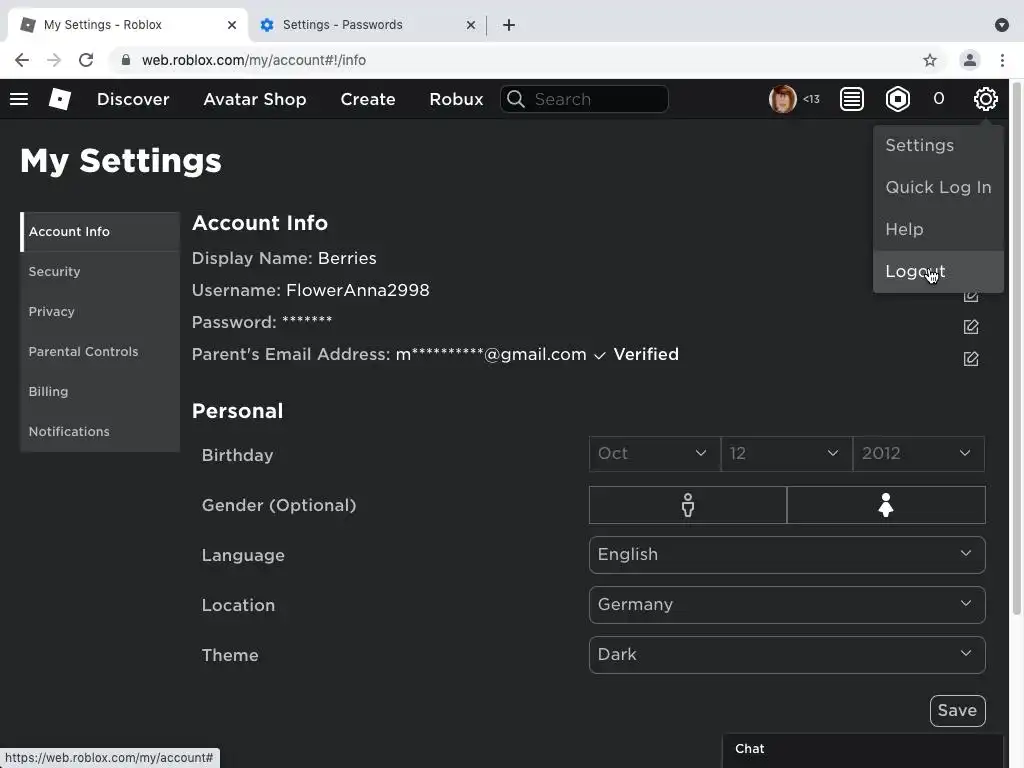Open the Chat panel bar
Image resolution: width=1024 pixels, height=768 pixels.
click(863, 750)
